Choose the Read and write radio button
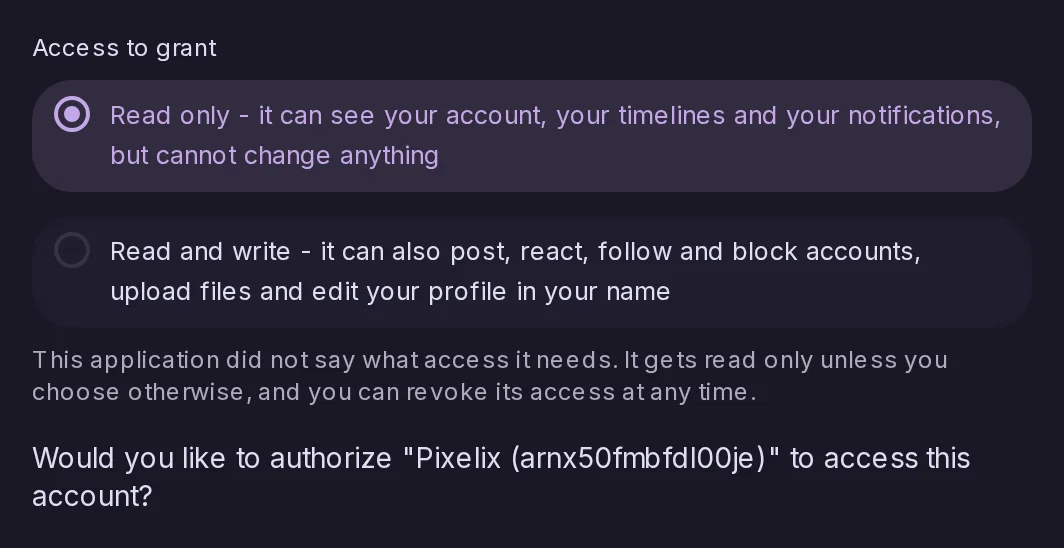Screen dimensions: 1064x548 coord(72,250)
